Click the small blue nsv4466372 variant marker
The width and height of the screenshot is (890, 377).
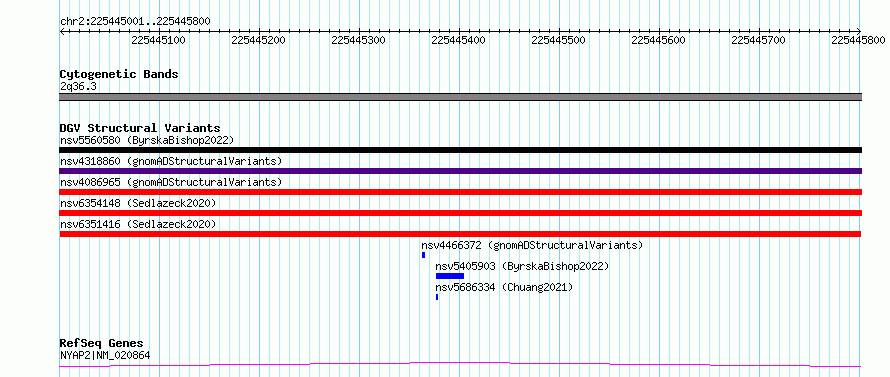coord(423,255)
